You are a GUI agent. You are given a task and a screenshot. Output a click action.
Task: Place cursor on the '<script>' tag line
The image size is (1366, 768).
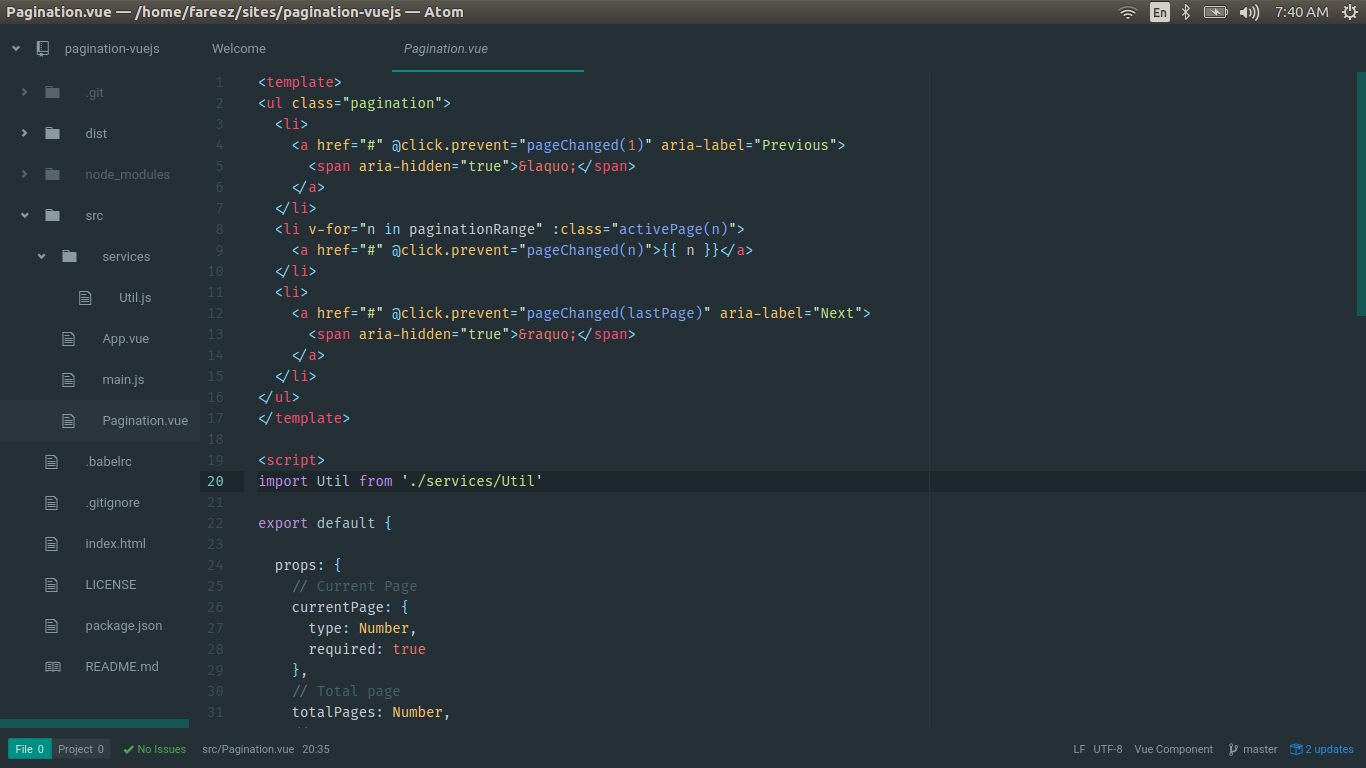(x=291, y=460)
